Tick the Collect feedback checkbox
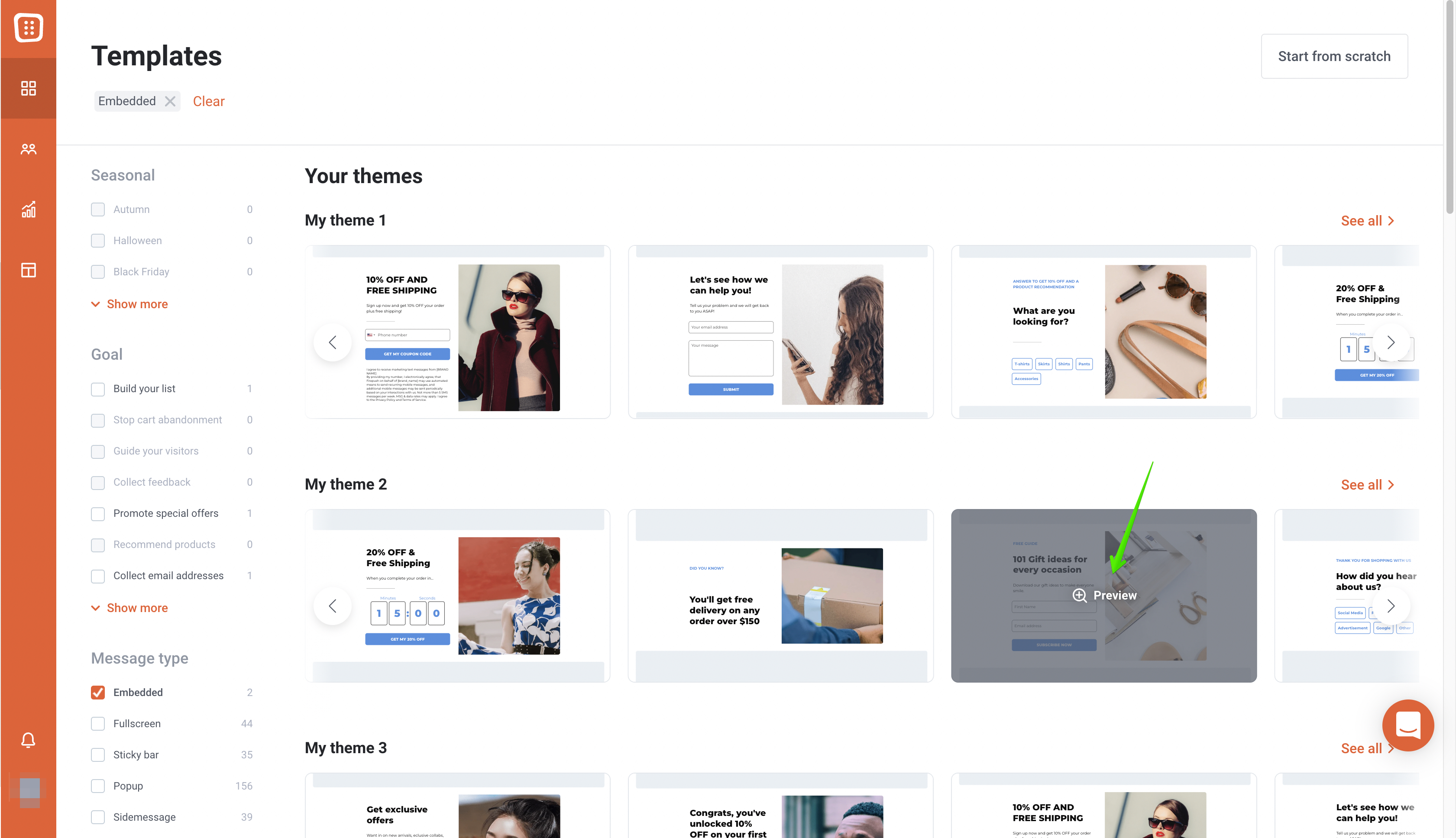1456x838 pixels. [98, 482]
